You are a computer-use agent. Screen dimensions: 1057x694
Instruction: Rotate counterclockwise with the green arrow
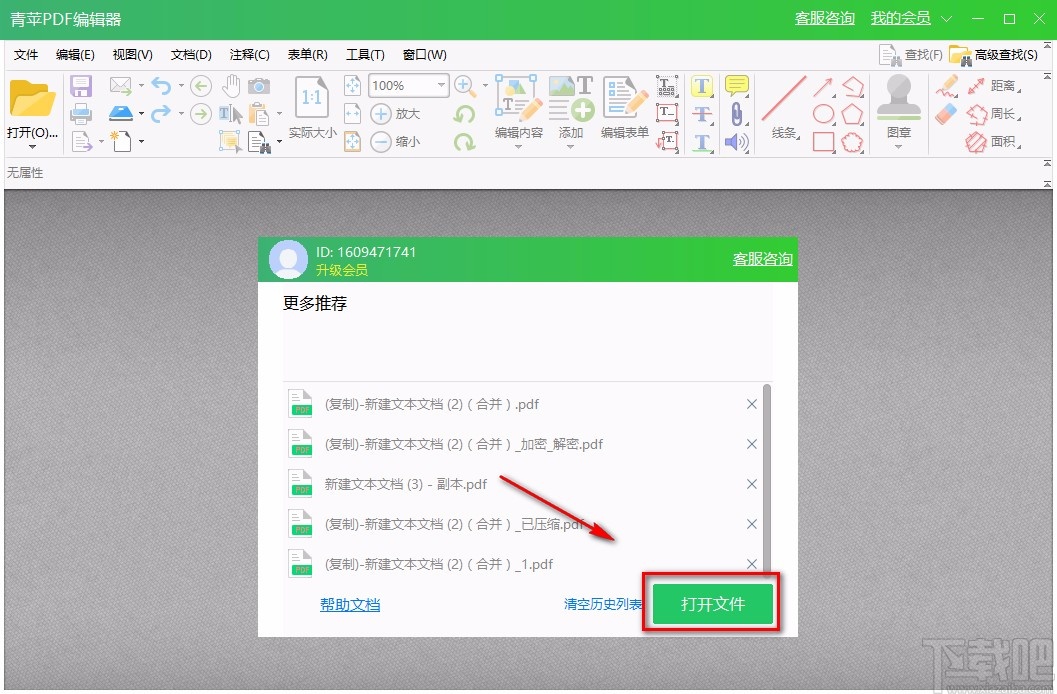point(464,114)
